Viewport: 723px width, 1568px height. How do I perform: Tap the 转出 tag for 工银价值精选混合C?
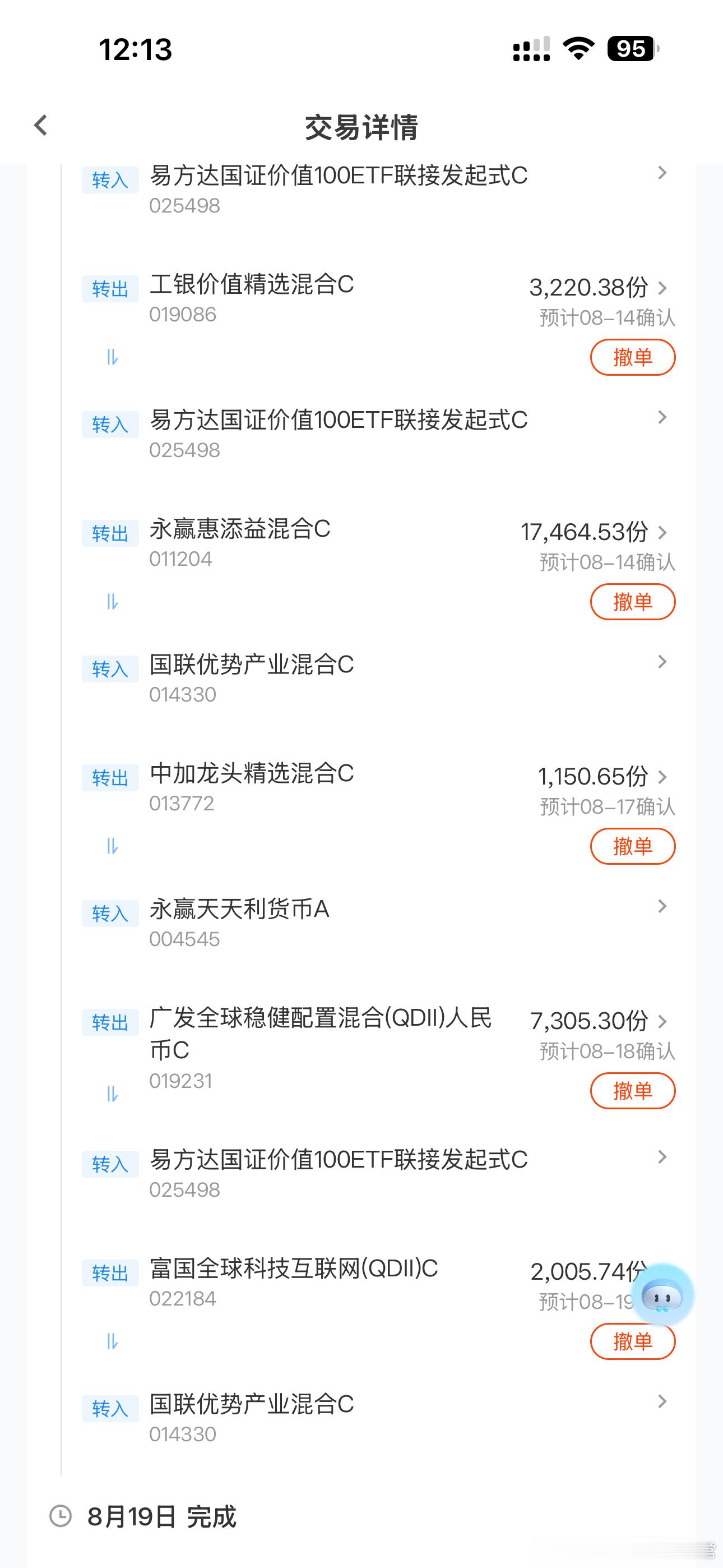[x=110, y=288]
